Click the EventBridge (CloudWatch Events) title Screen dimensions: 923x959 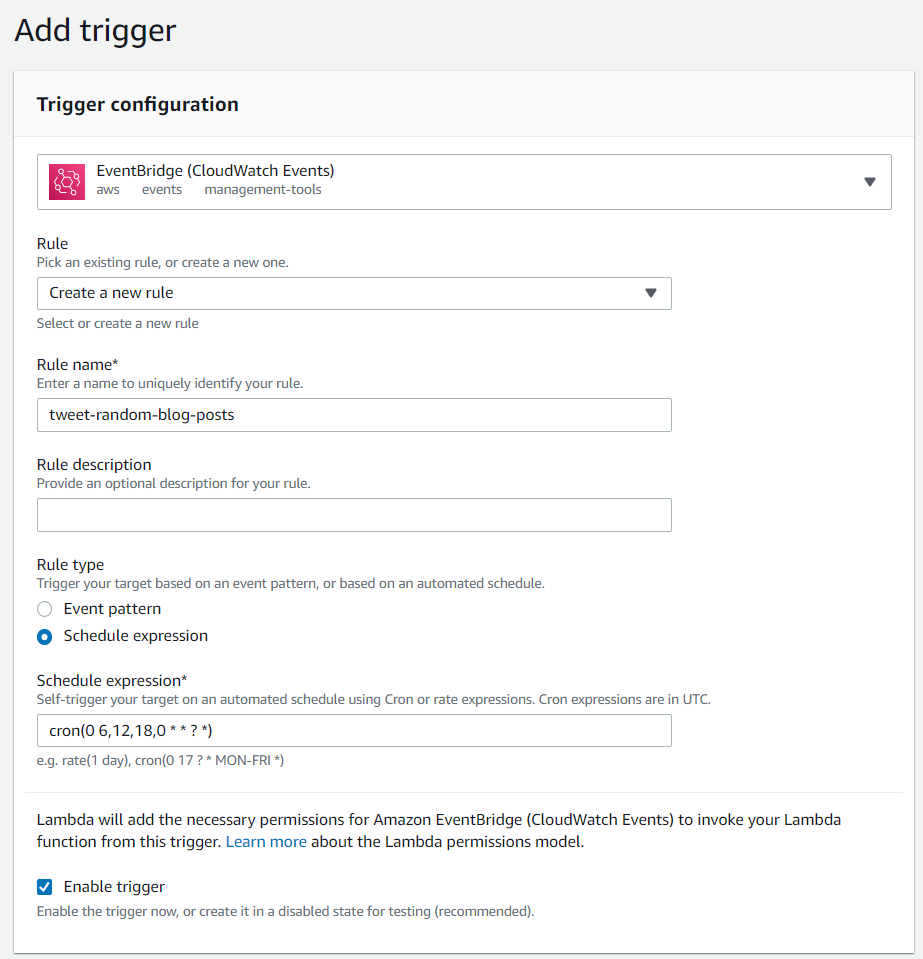coord(215,171)
